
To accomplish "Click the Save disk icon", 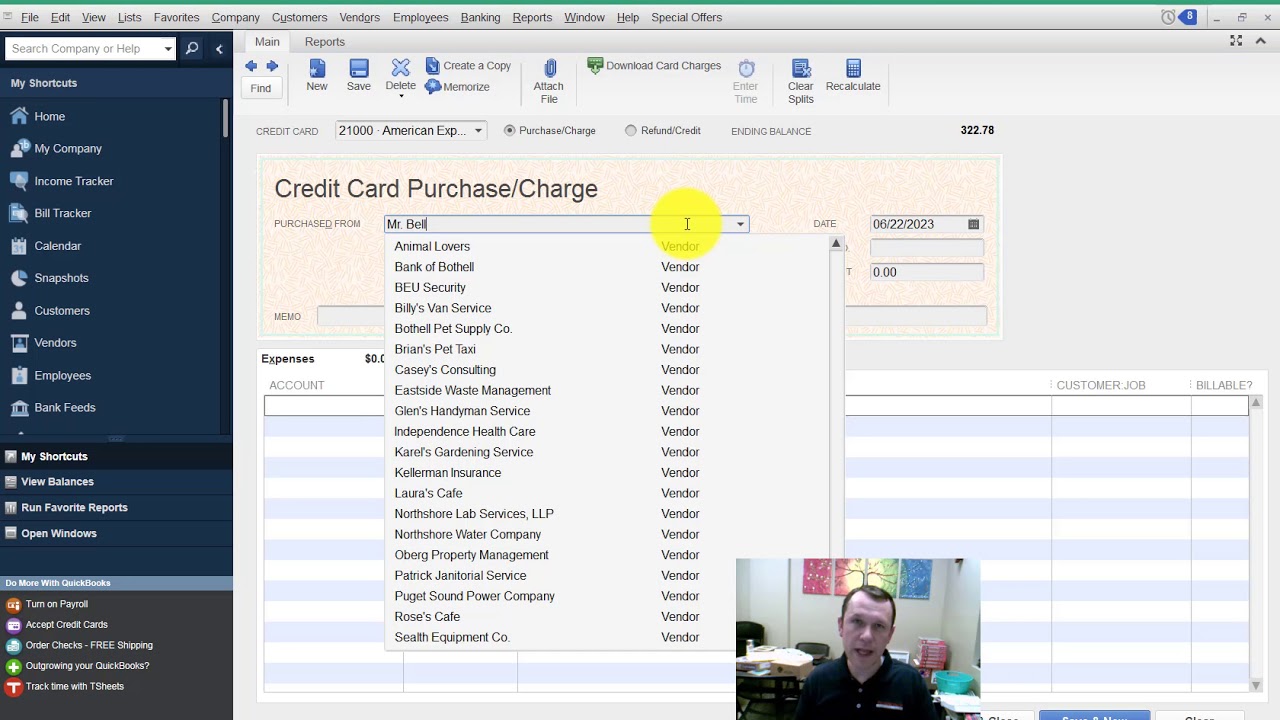I will pos(359,68).
